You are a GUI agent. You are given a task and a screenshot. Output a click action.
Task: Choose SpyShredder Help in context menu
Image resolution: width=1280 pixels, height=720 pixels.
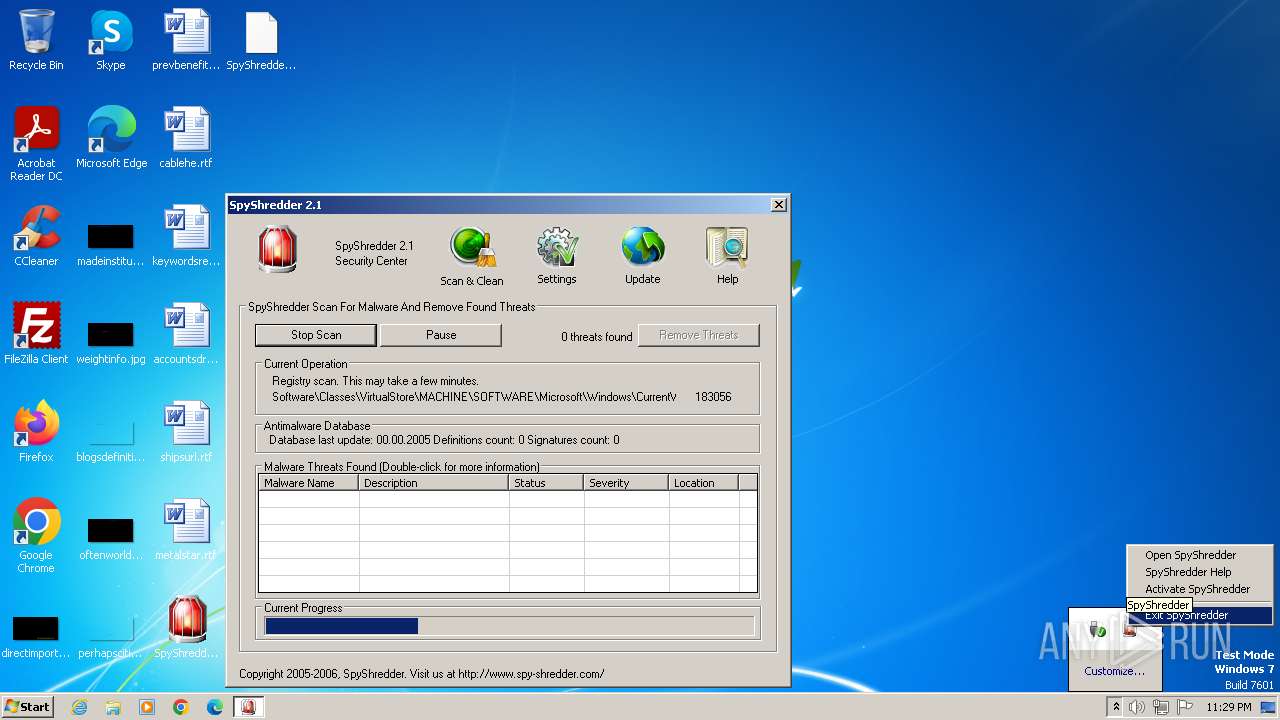coord(1199,572)
